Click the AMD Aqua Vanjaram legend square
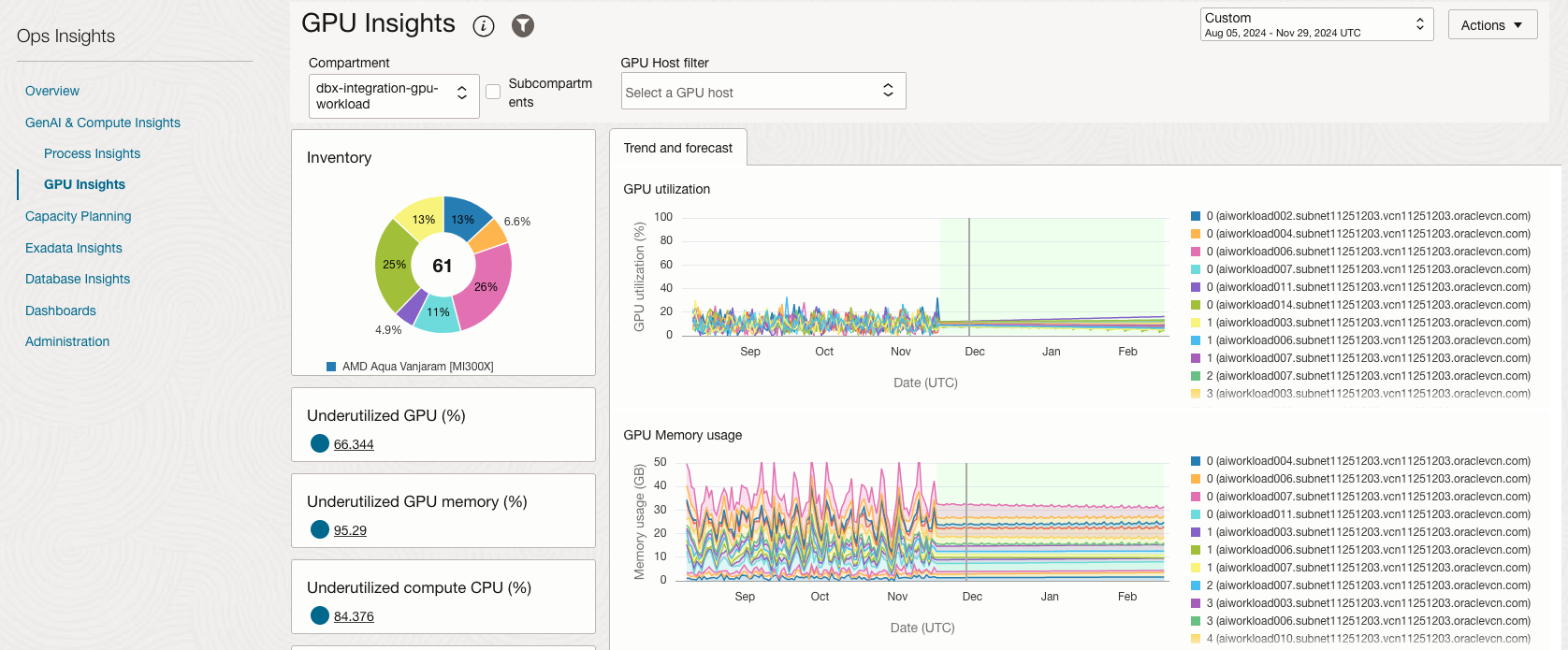 331,367
